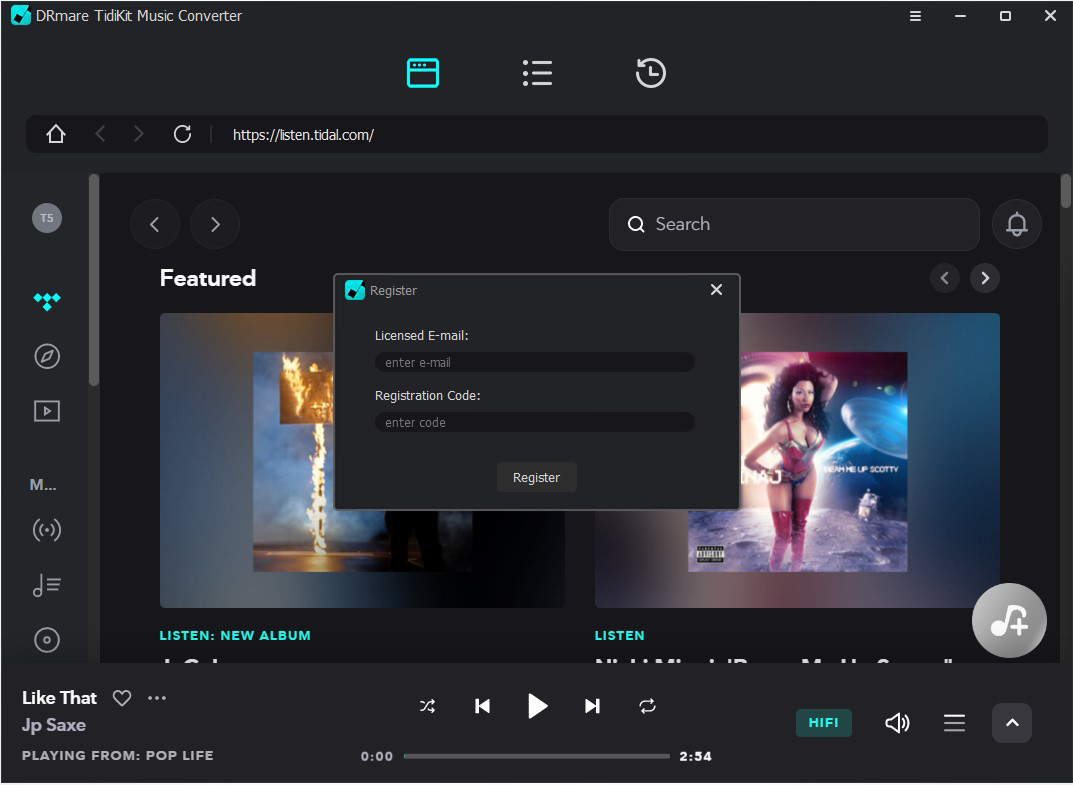Open the play queue
Viewport: 1073px width, 785px height.
pyautogui.click(x=954, y=723)
